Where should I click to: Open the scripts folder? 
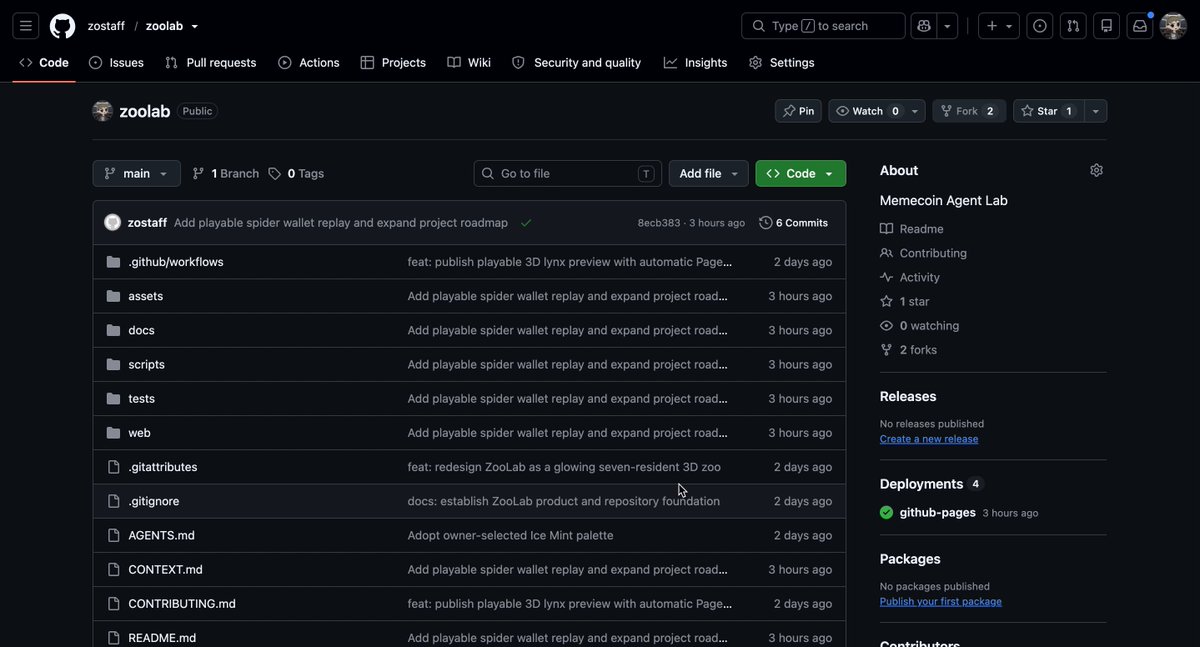[x=147, y=364]
